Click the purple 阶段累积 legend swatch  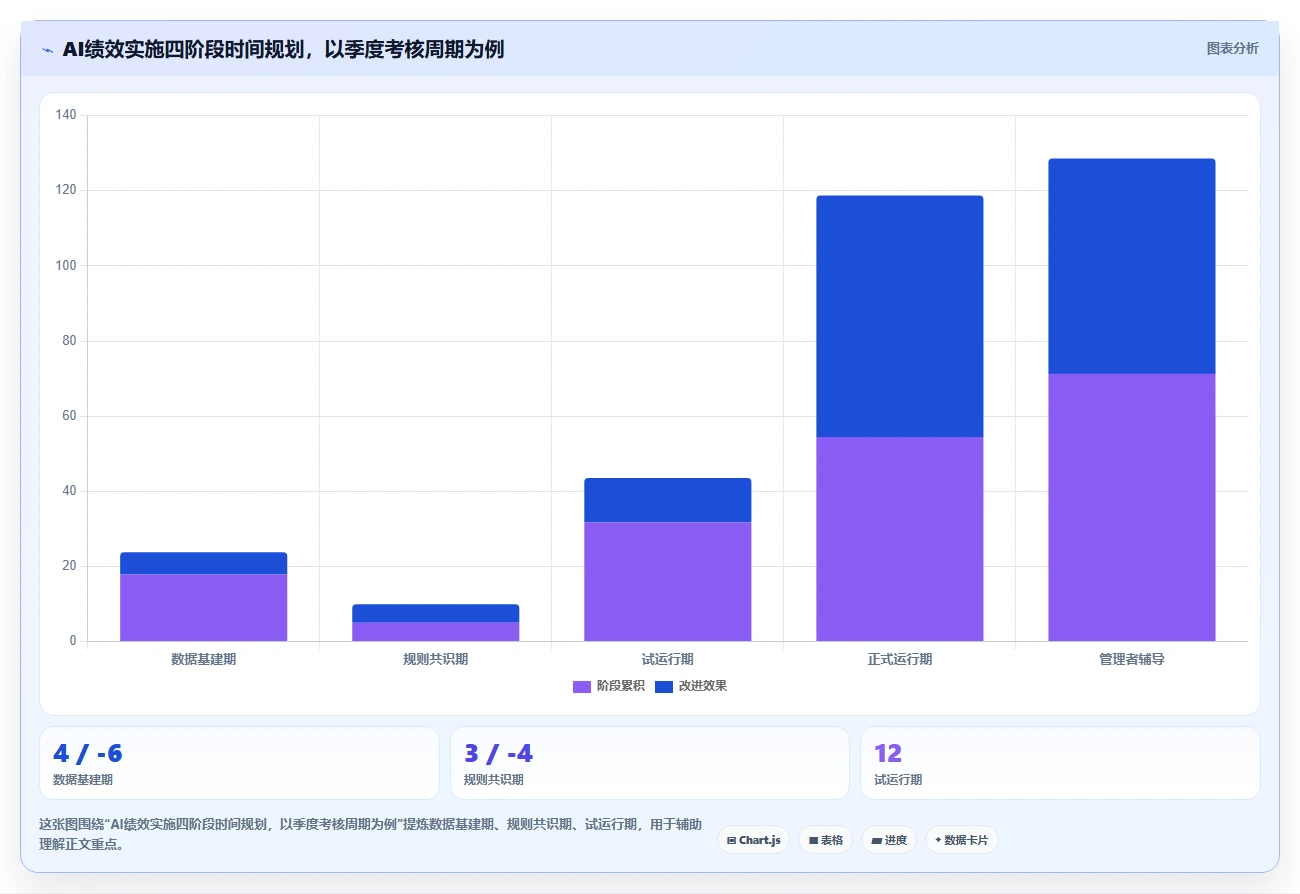point(582,687)
